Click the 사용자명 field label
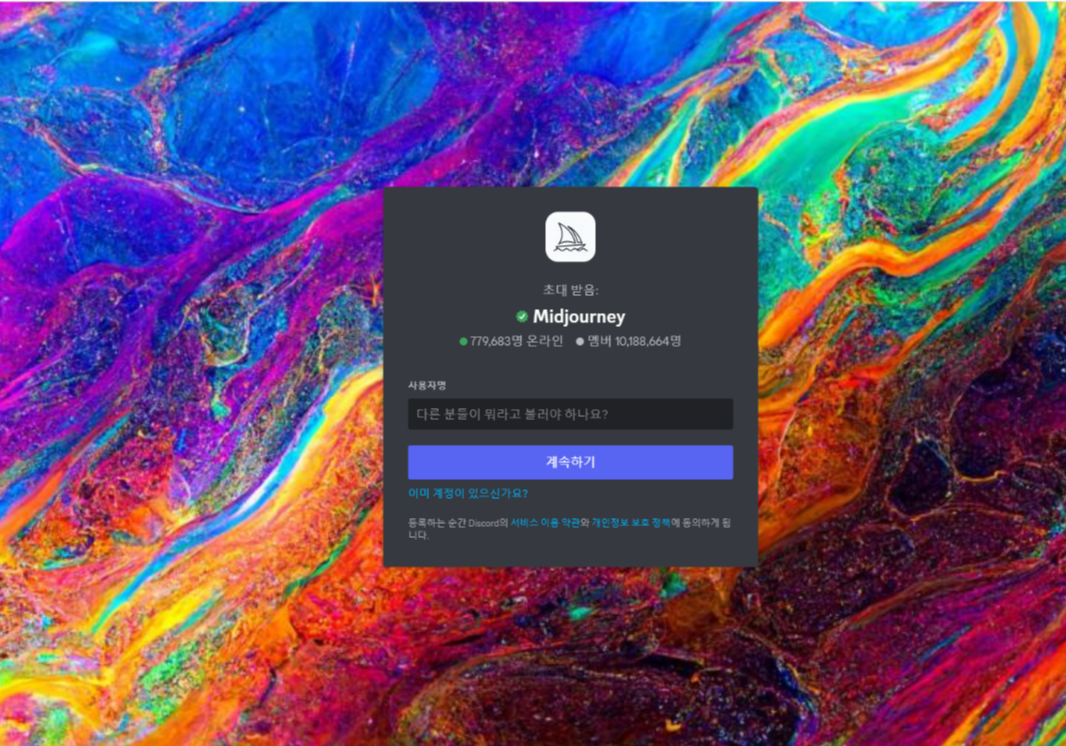 pos(427,385)
